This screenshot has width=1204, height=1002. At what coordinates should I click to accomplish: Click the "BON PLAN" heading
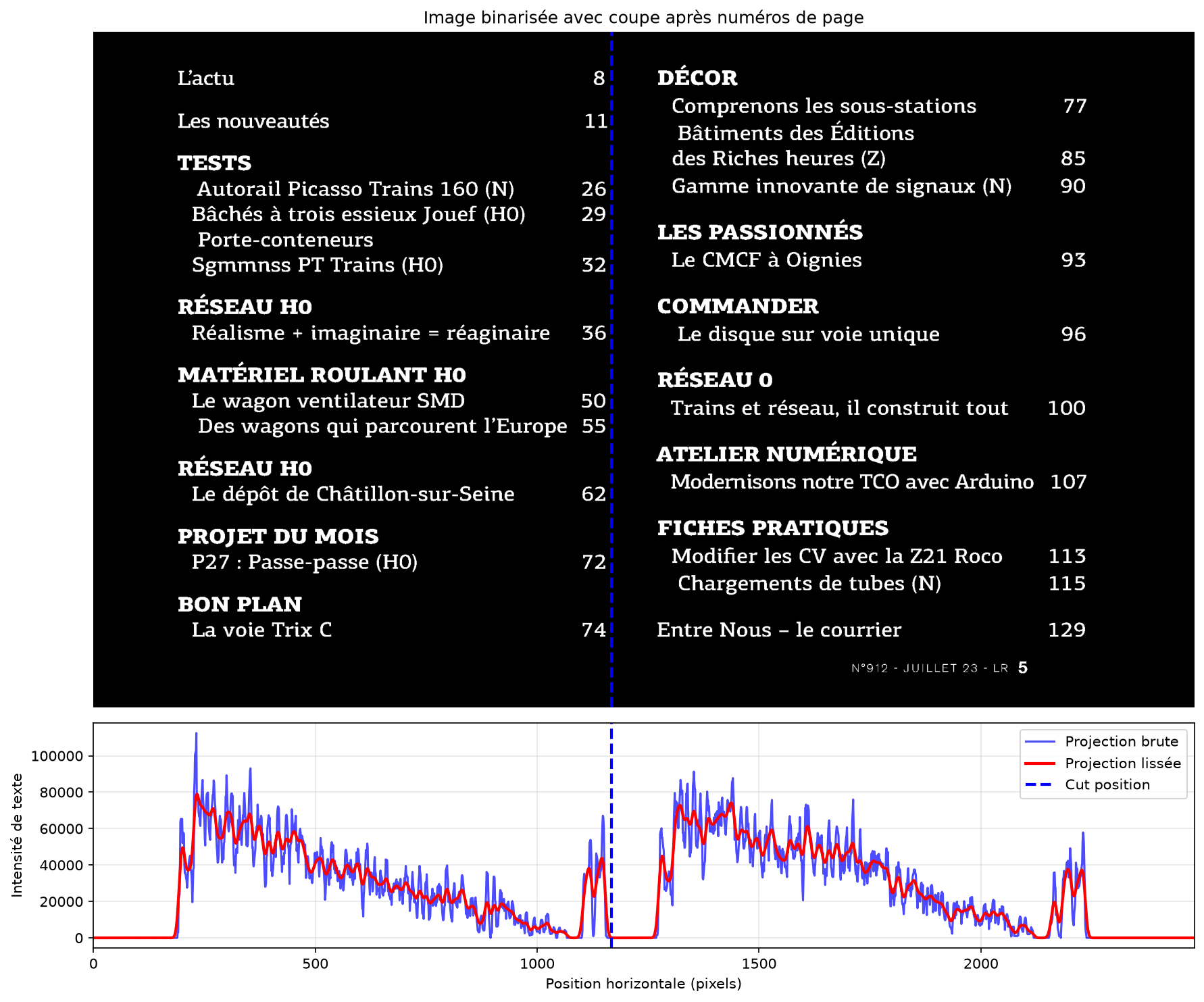239,604
